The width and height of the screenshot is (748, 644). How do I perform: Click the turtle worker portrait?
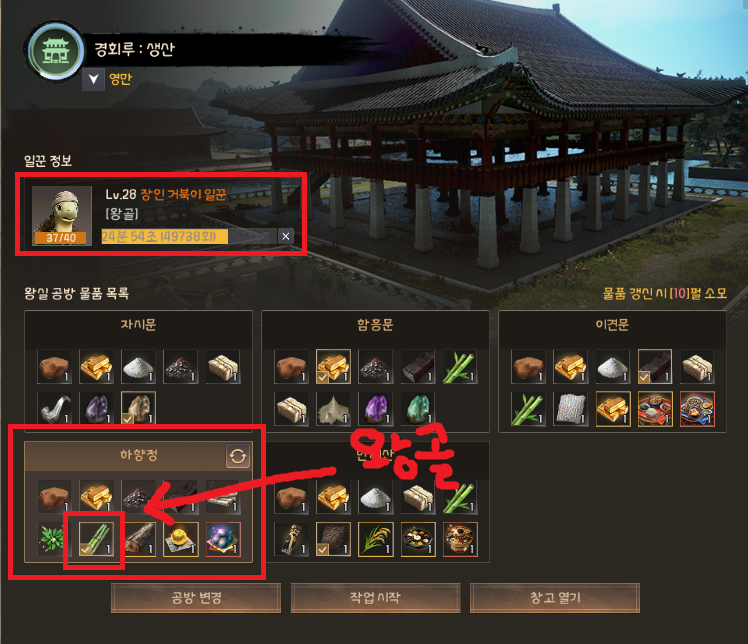click(62, 216)
